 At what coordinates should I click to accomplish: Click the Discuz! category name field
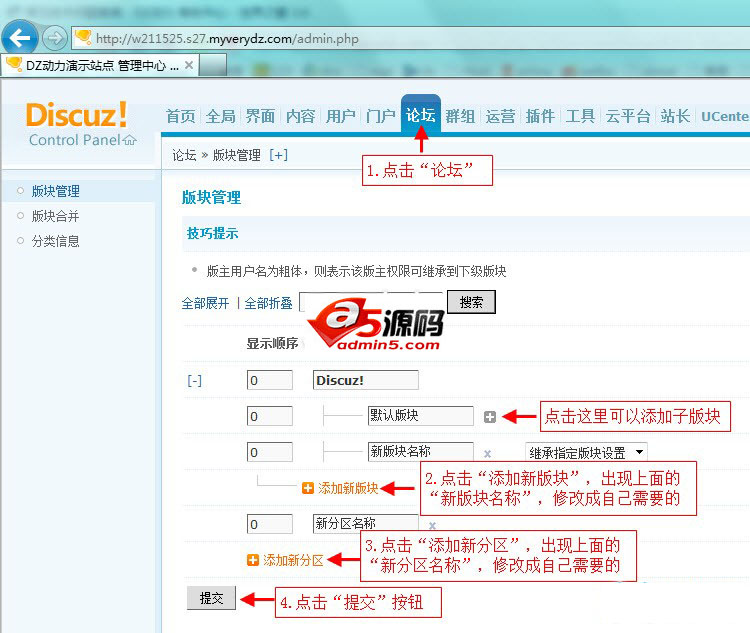tap(366, 380)
